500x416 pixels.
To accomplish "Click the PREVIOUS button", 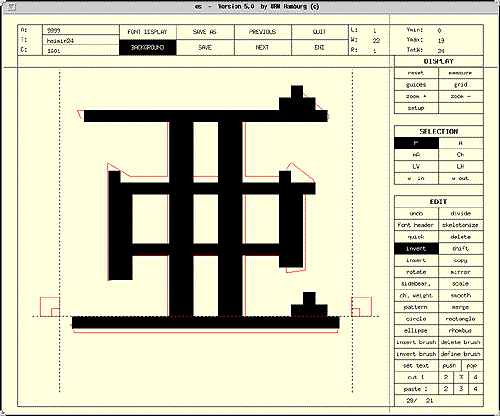I will [262, 32].
